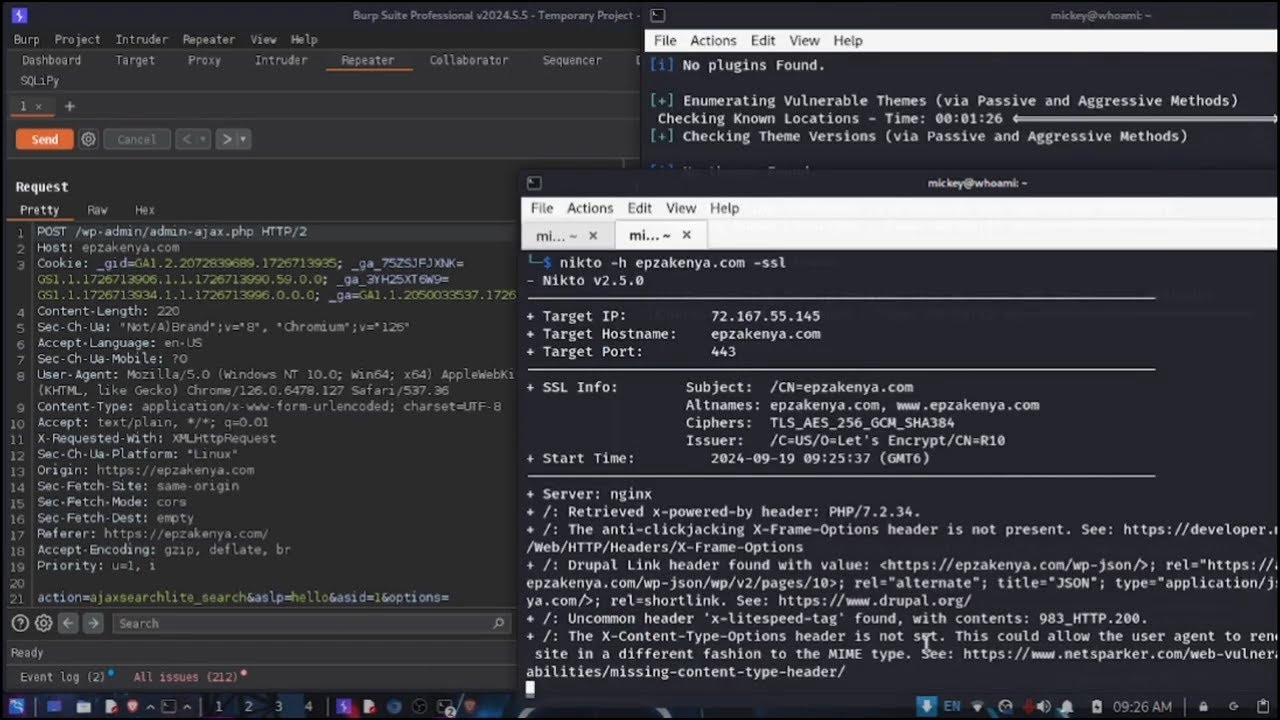Switch to workspace 2 in taskbar
Screen dimensions: 1280x720
(248, 706)
